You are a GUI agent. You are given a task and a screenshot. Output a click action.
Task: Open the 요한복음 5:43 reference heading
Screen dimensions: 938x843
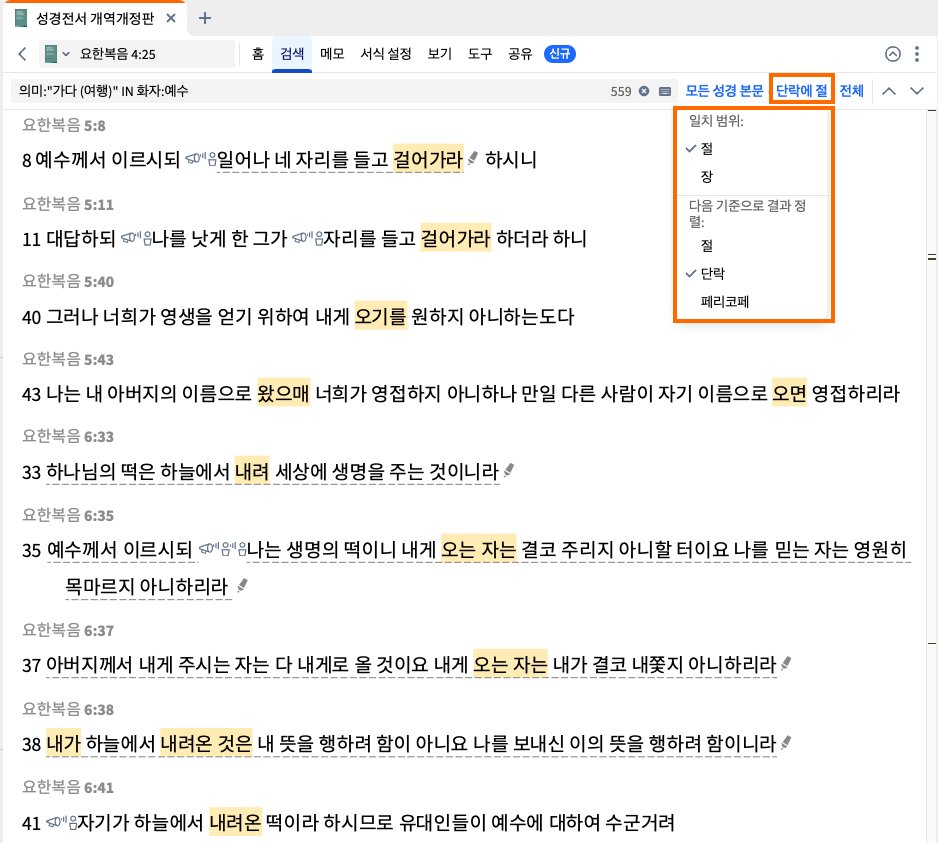coord(68,359)
